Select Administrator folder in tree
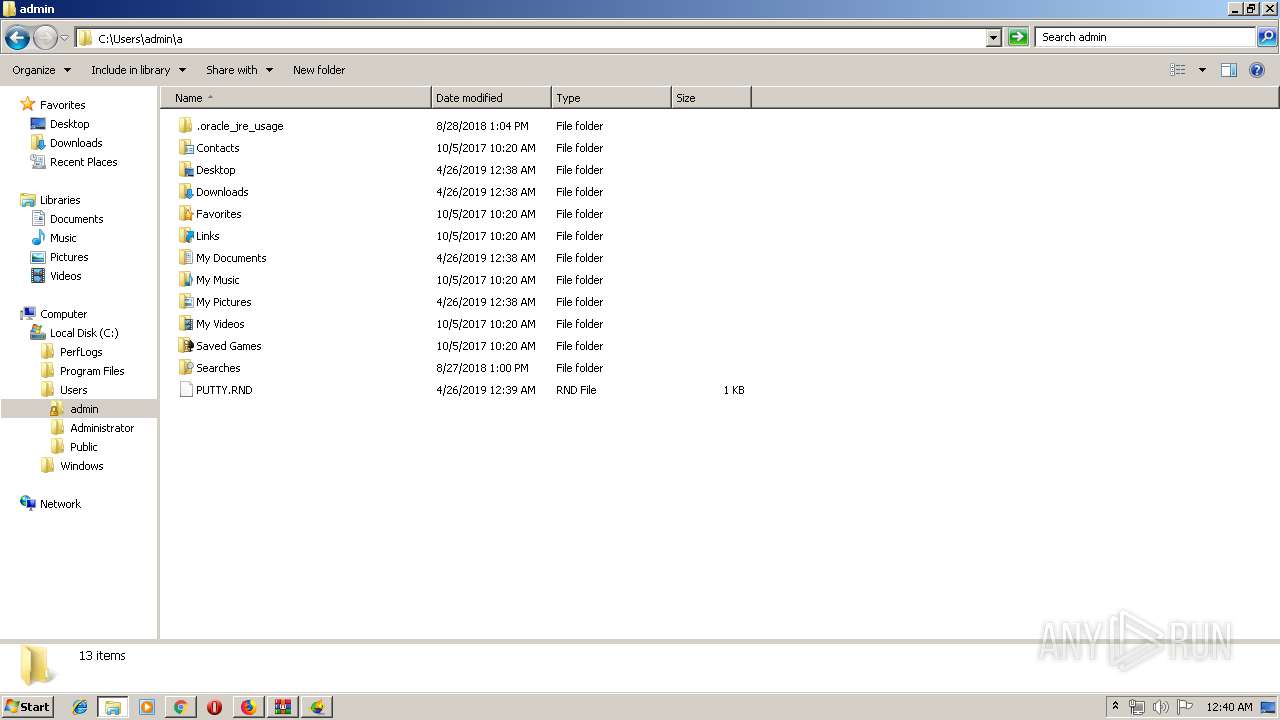The height and width of the screenshot is (720, 1280). 102,428
